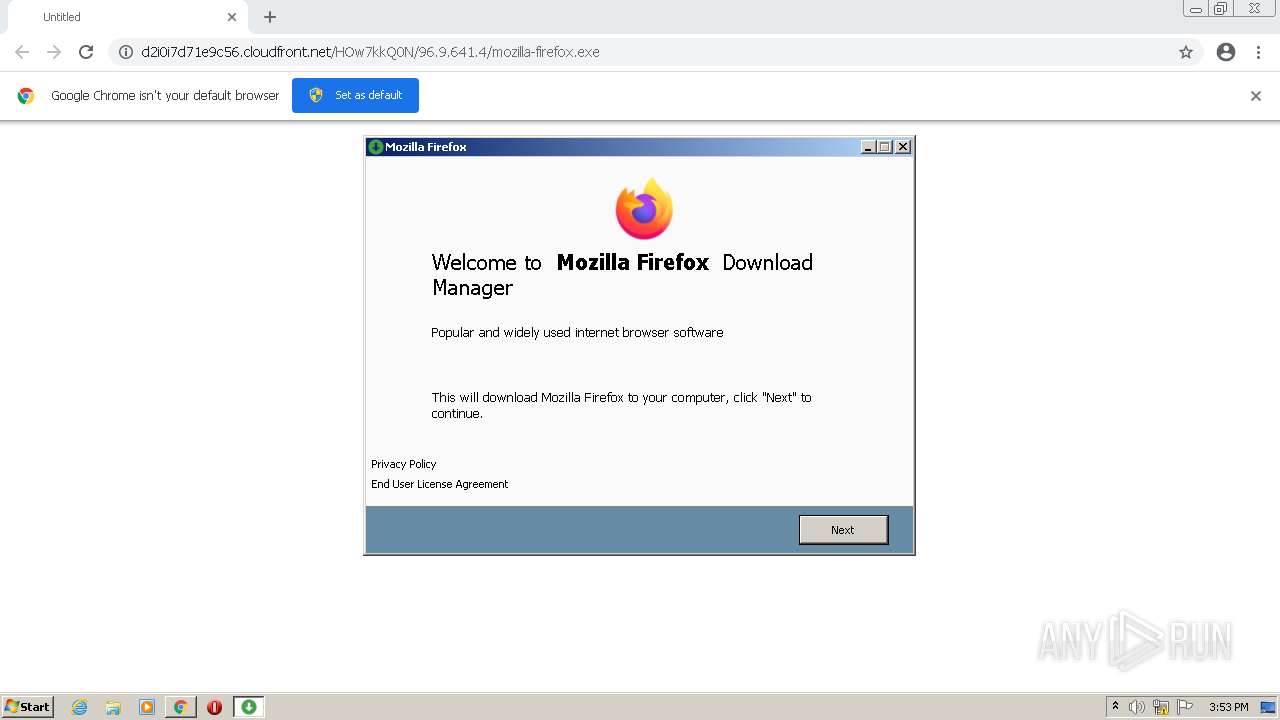The width and height of the screenshot is (1280, 720).
Task: Click the 'Mozilla Firefox' title bar text
Action: (426, 147)
